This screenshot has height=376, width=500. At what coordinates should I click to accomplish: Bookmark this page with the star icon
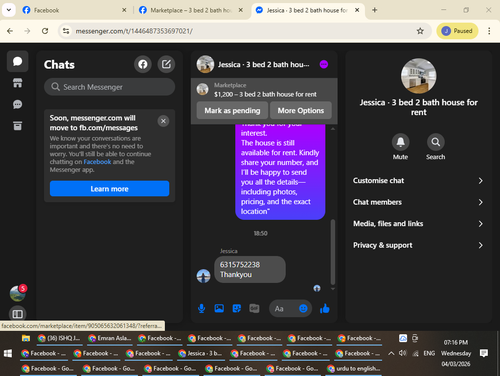[420, 31]
